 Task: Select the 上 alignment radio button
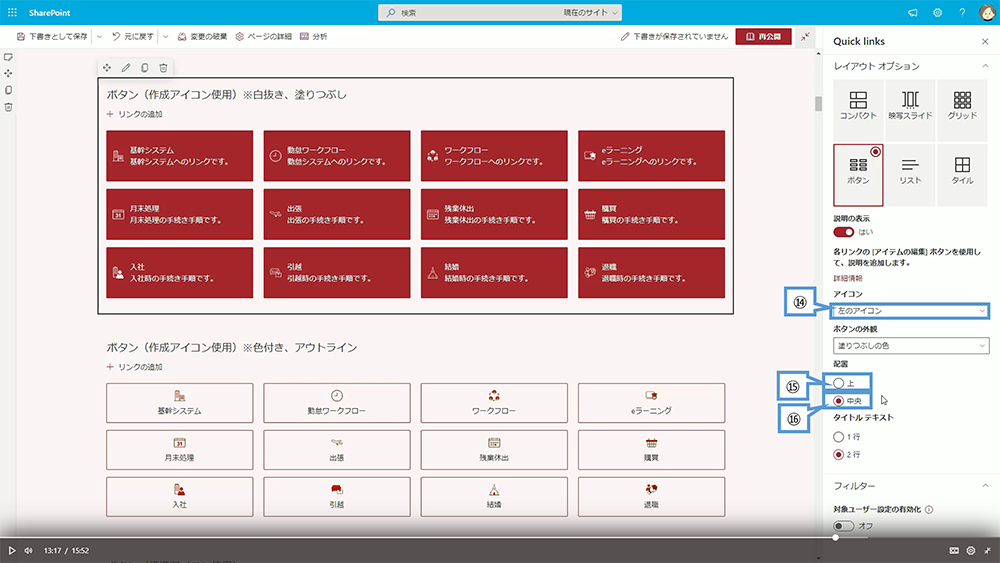pyautogui.click(x=839, y=383)
